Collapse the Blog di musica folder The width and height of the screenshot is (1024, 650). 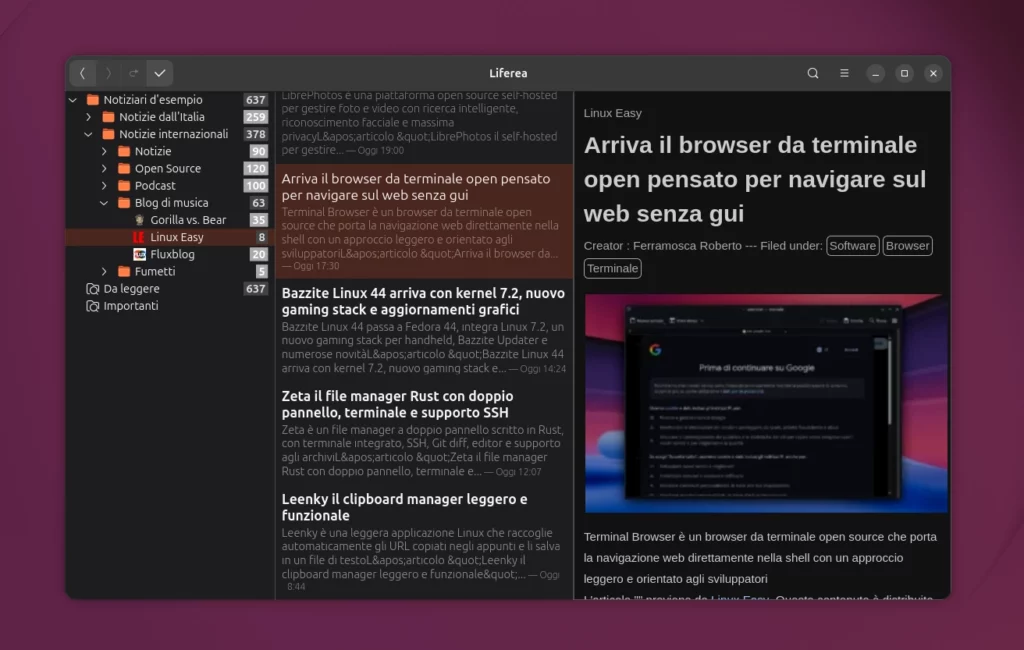click(104, 203)
